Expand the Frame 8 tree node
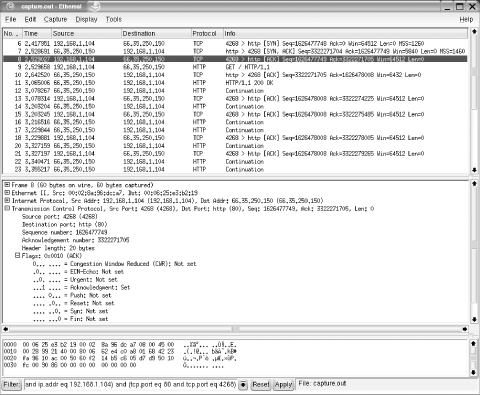The image size is (481, 395). (x=7, y=185)
